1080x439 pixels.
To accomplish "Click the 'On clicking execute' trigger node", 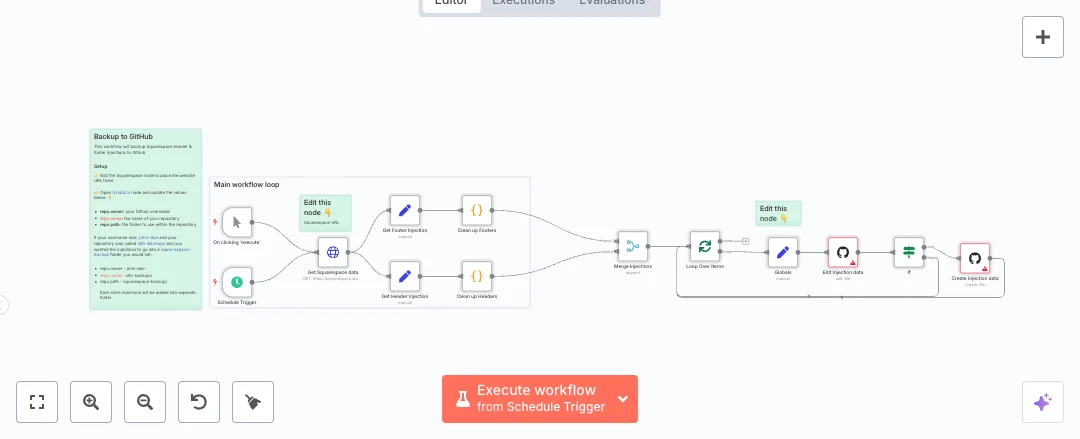I will pyautogui.click(x=237, y=222).
